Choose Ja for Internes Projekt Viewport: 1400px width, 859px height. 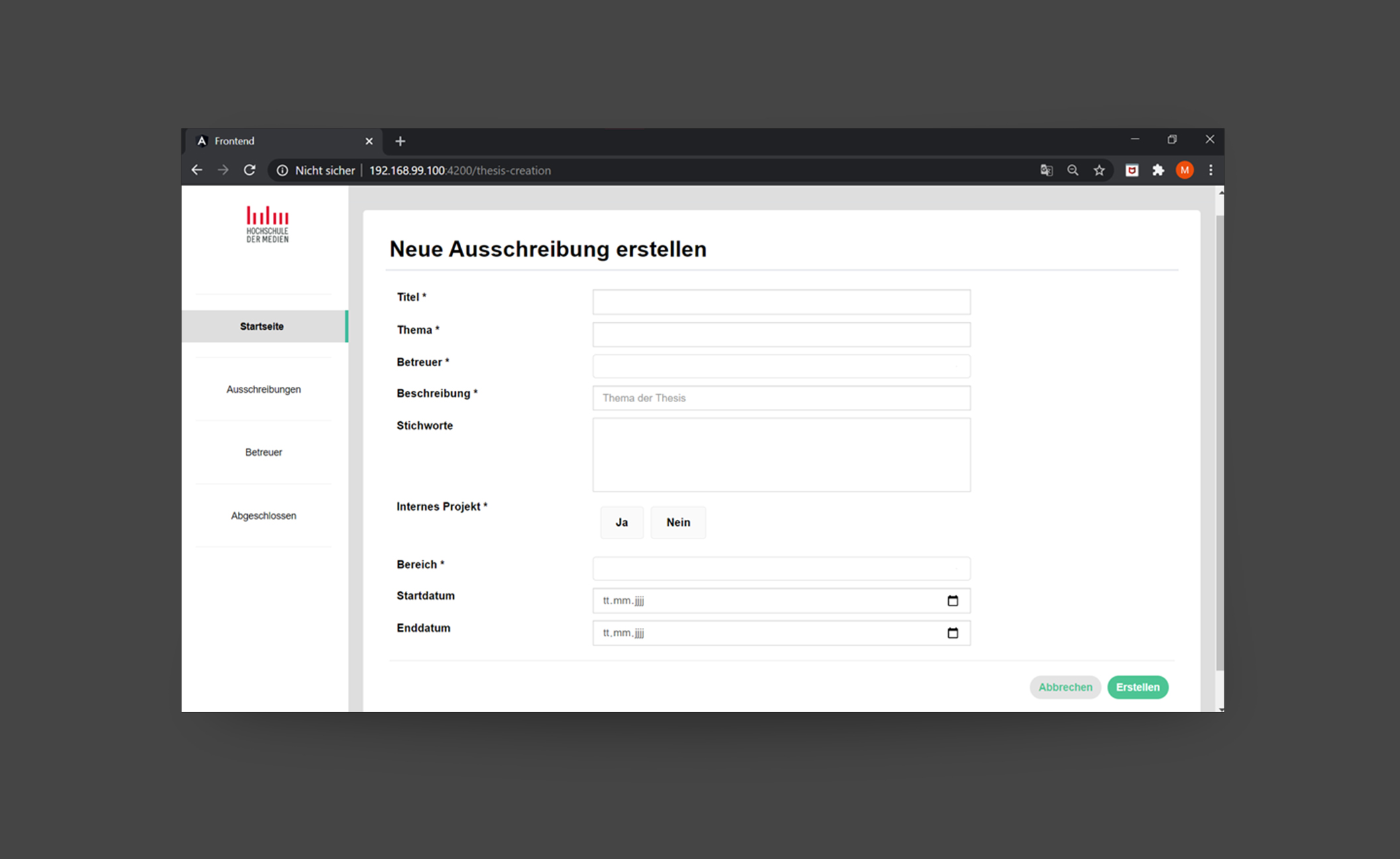click(x=621, y=523)
